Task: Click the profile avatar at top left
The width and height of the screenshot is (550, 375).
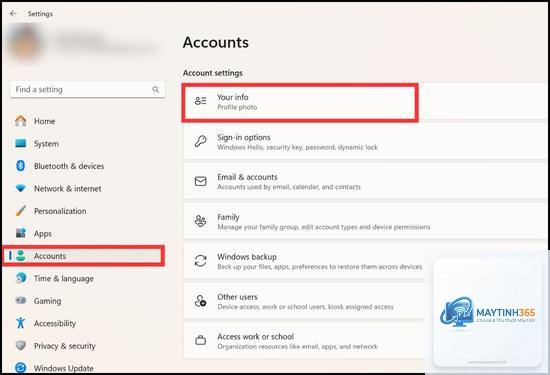Action: [x=26, y=42]
